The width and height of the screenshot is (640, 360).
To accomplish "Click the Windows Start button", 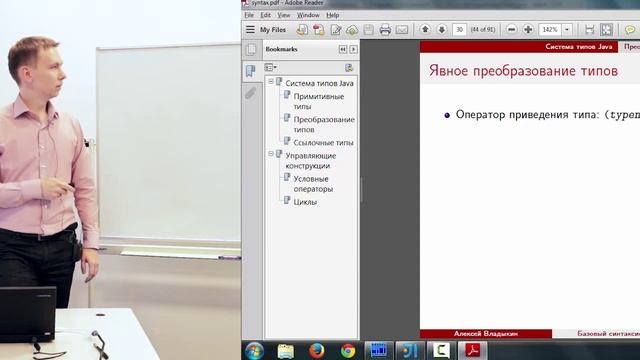I will pyautogui.click(x=255, y=351).
